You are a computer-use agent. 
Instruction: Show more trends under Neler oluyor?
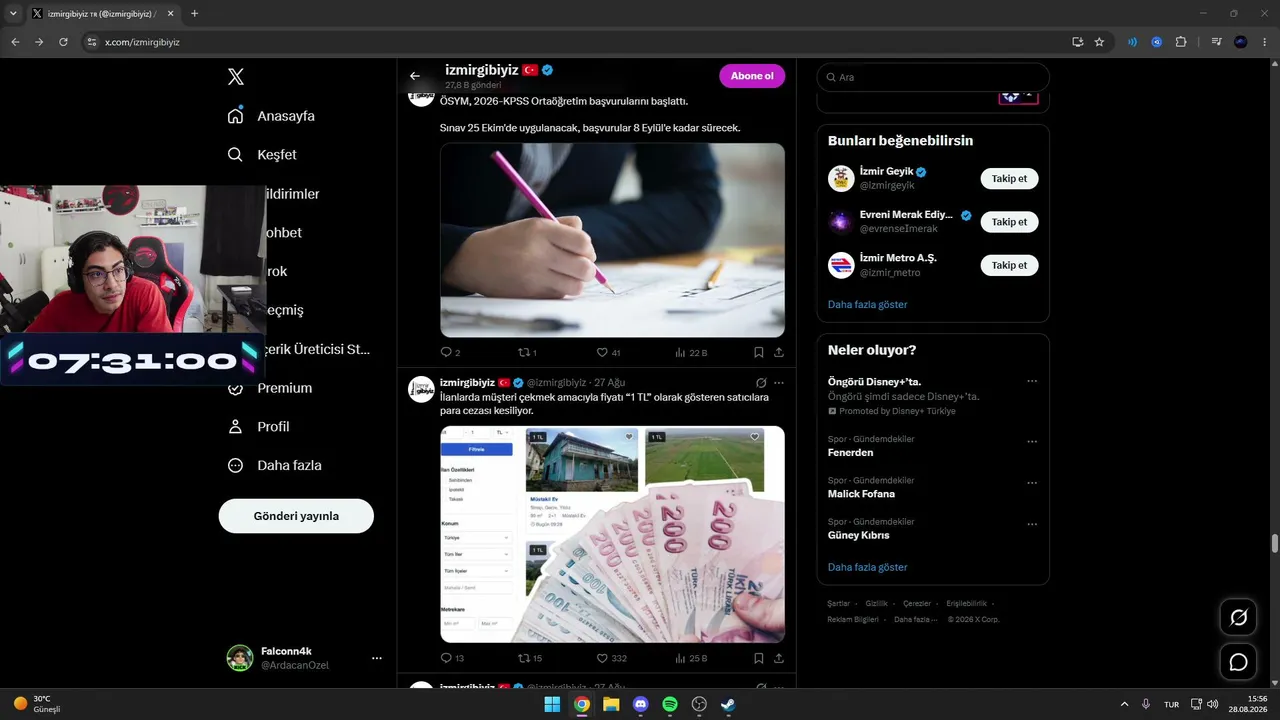[868, 567]
